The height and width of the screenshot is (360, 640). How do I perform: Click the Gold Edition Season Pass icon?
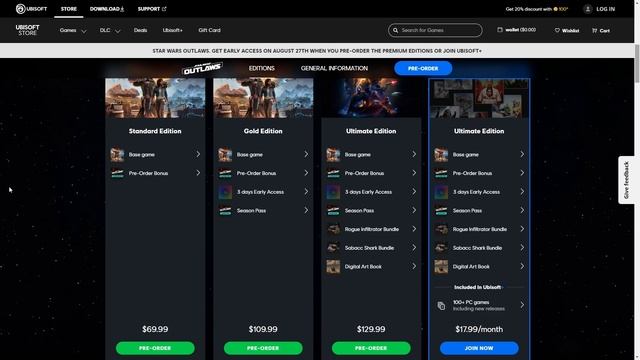[x=225, y=211]
